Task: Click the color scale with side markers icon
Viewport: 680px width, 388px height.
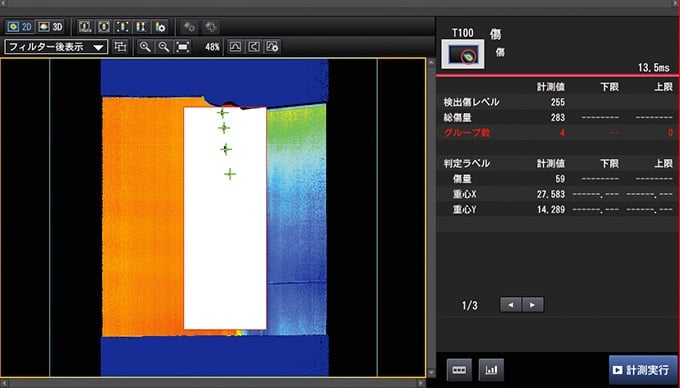Action: click(x=141, y=27)
